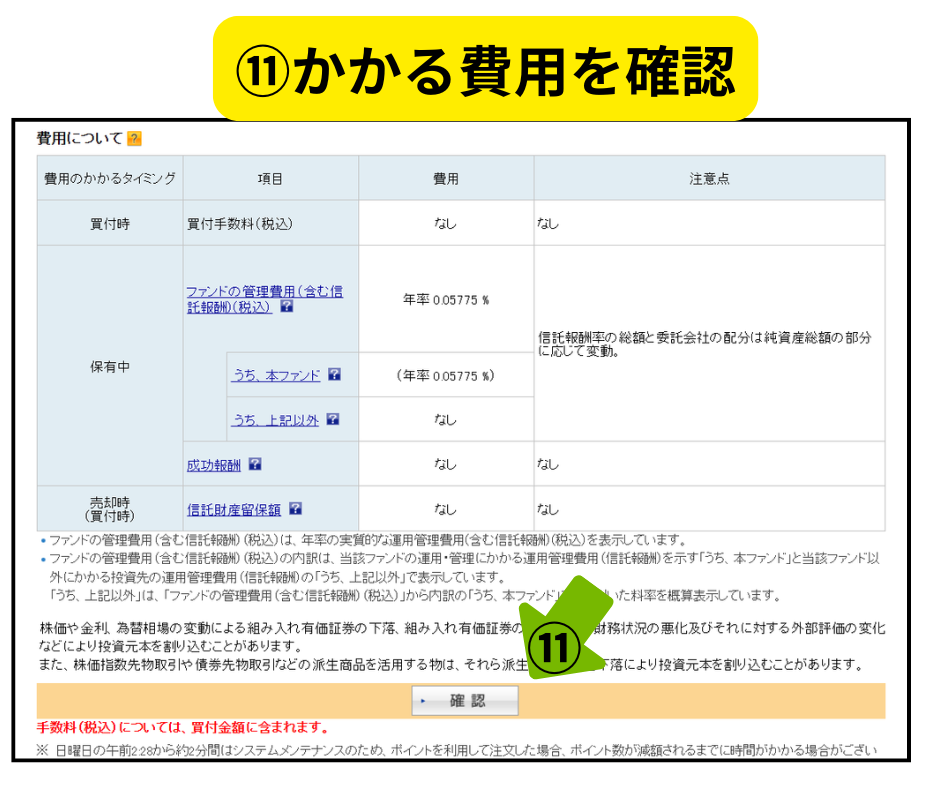Select the 費用のかかるタイミング column header
The height and width of the screenshot is (788, 940).
coord(110,178)
